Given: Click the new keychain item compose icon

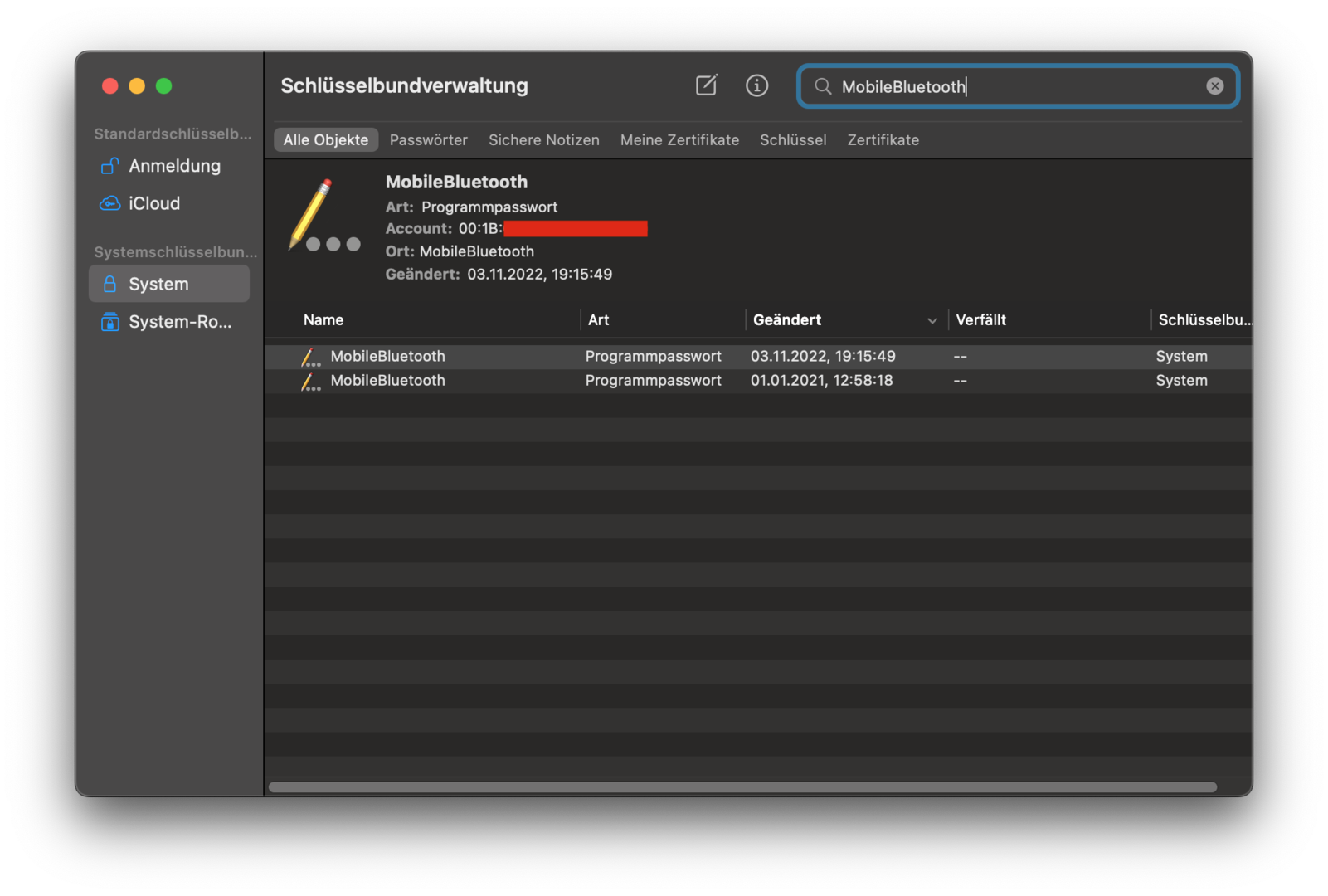Looking at the screenshot, I should [x=706, y=85].
